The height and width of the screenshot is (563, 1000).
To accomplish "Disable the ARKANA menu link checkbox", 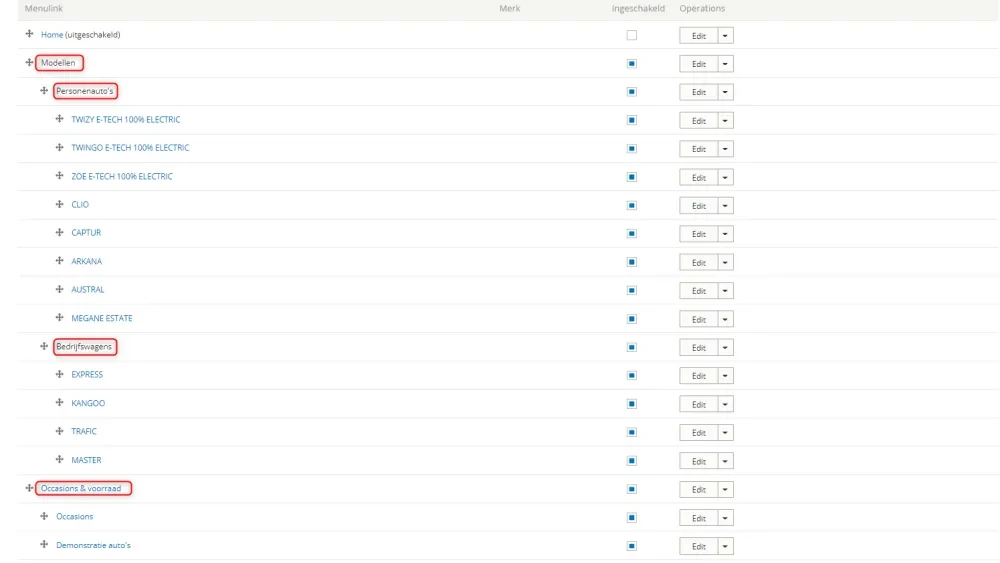I will (631, 262).
